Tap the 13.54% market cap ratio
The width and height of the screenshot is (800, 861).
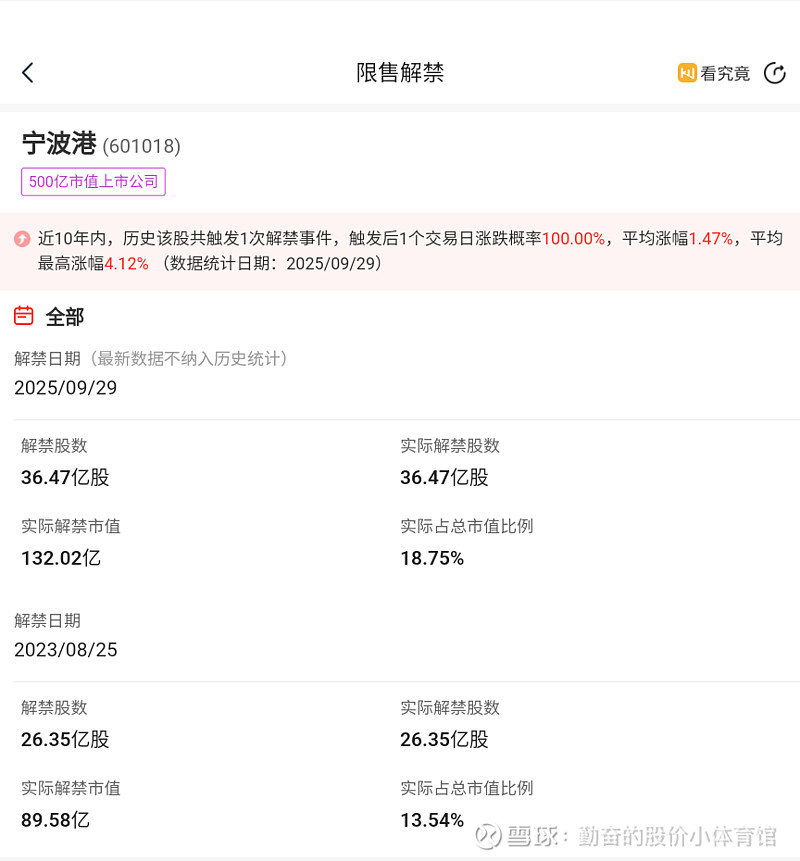pyautogui.click(x=432, y=820)
